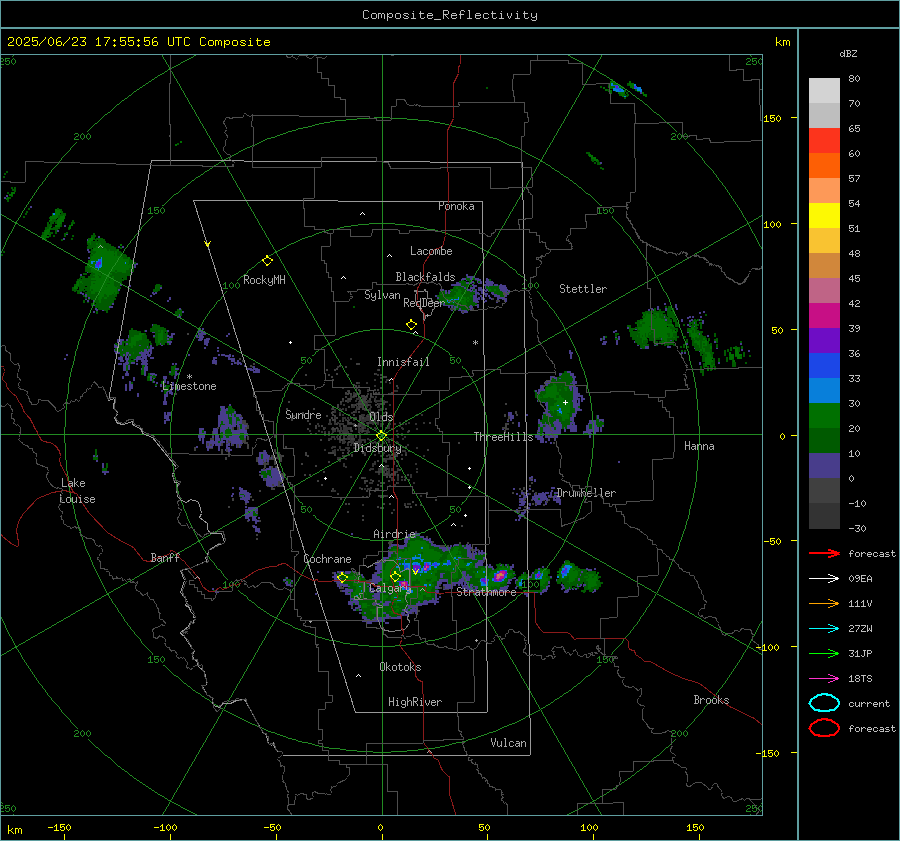900x841 pixels.
Task: Click the Lacombe town label
Action: [431, 251]
